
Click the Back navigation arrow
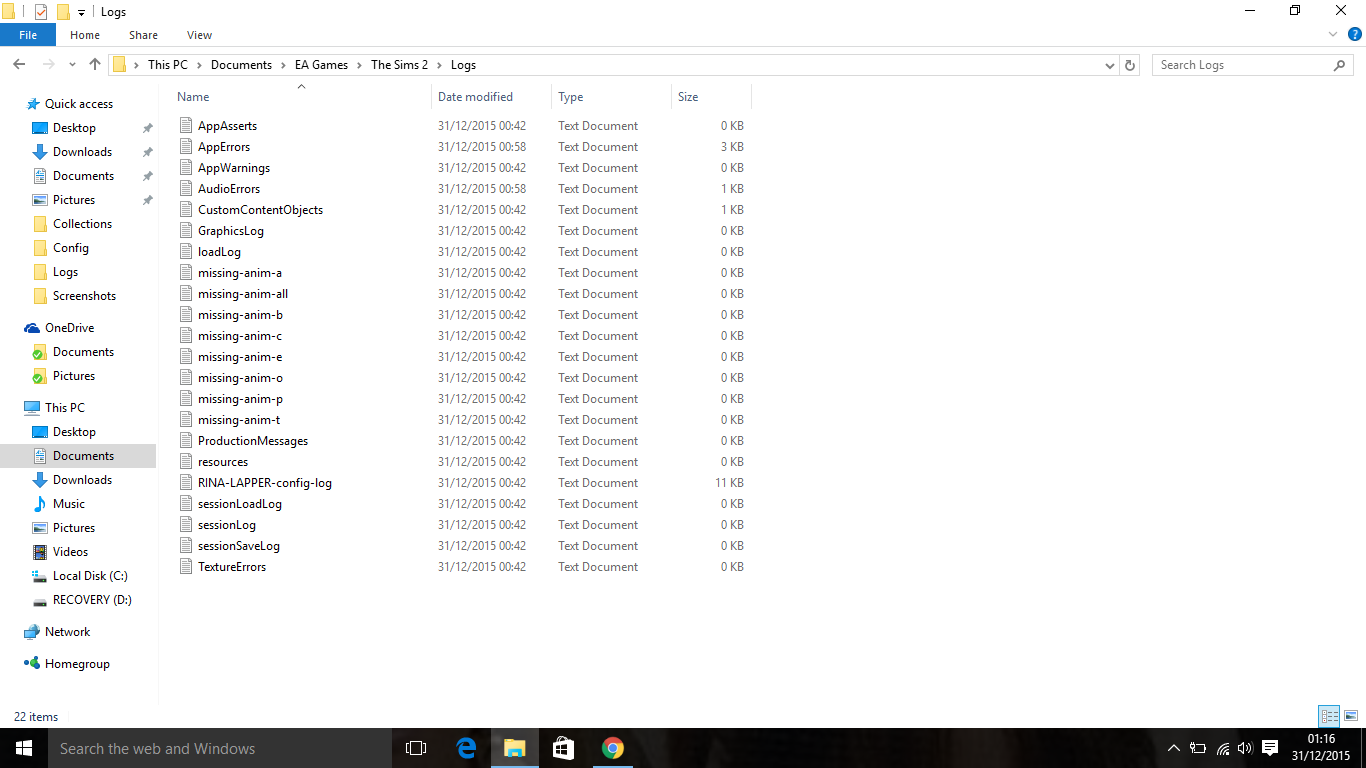pos(19,65)
